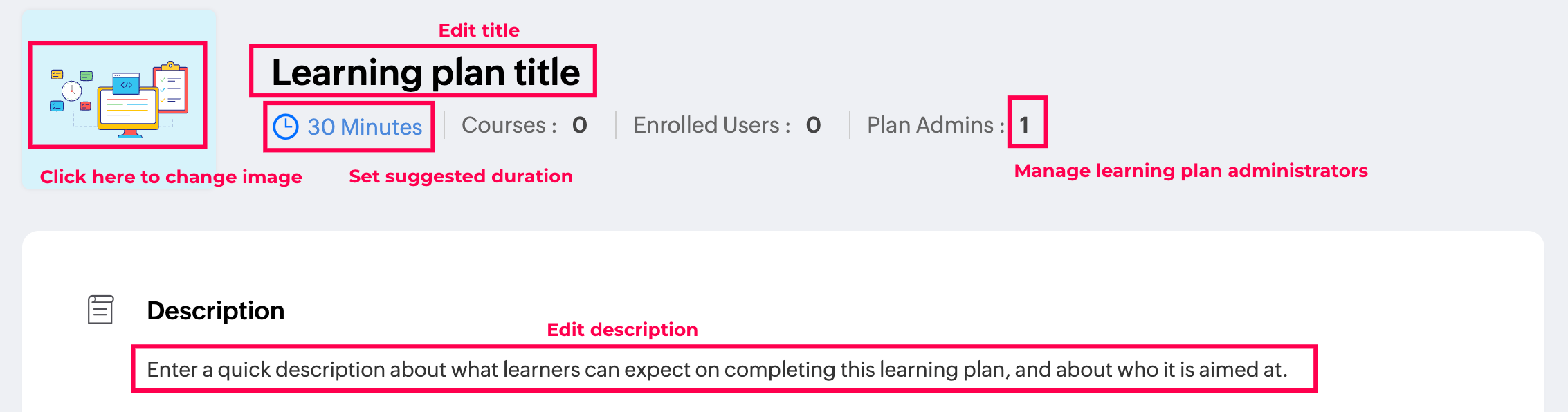This screenshot has width=1568, height=412.
Task: Click the Courses label
Action: pyautogui.click(x=509, y=125)
